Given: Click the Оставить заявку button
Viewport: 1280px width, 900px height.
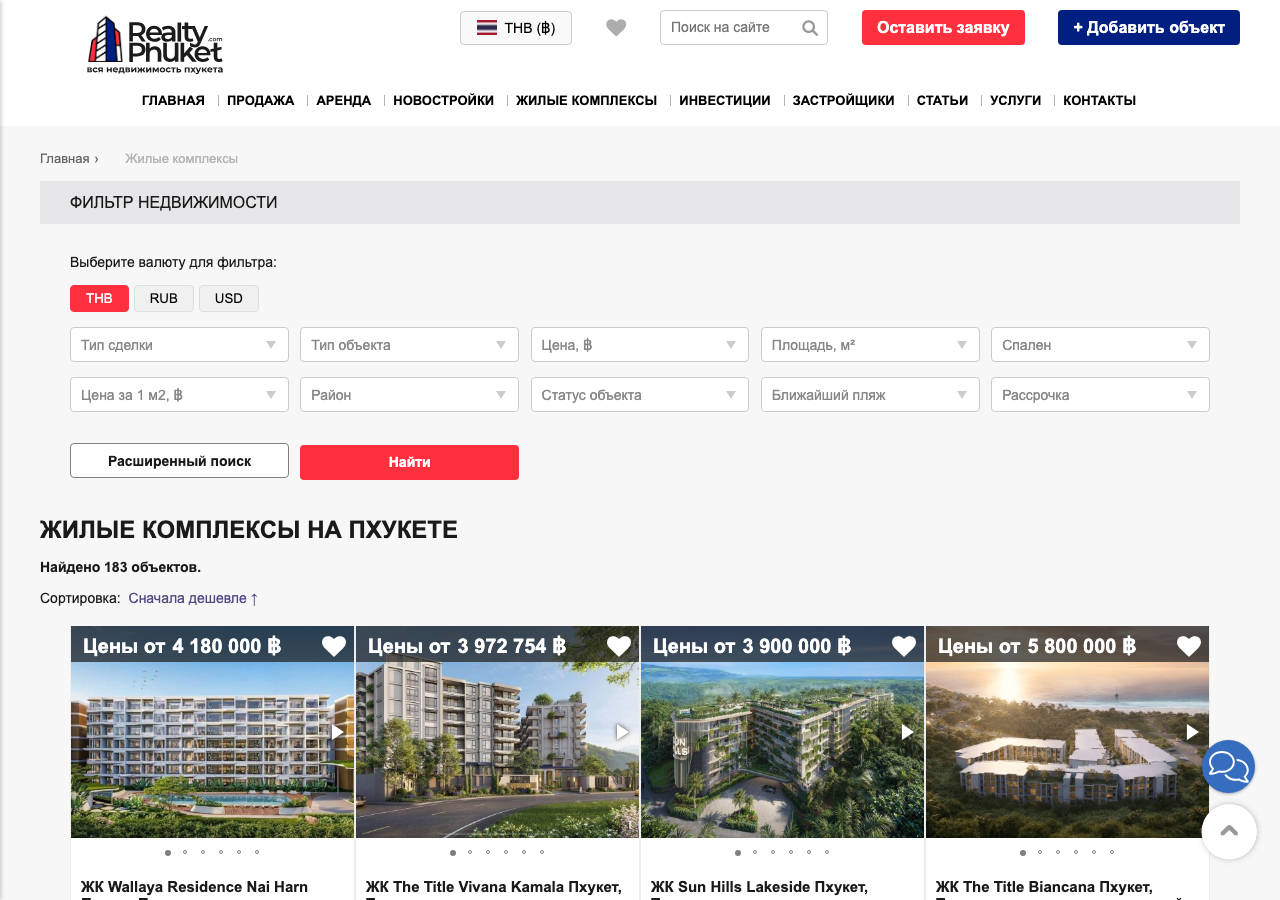Looking at the screenshot, I should click(x=943, y=28).
